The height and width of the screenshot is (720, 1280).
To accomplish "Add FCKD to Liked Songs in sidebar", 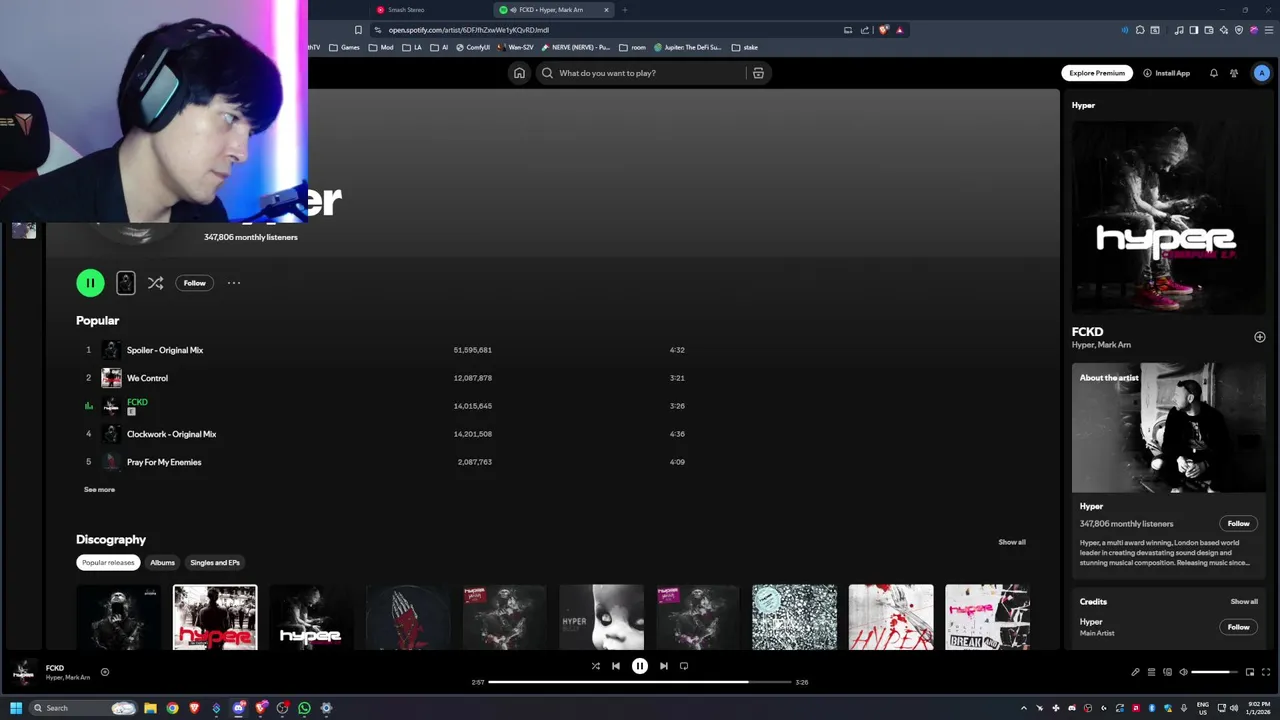I will tap(1260, 337).
